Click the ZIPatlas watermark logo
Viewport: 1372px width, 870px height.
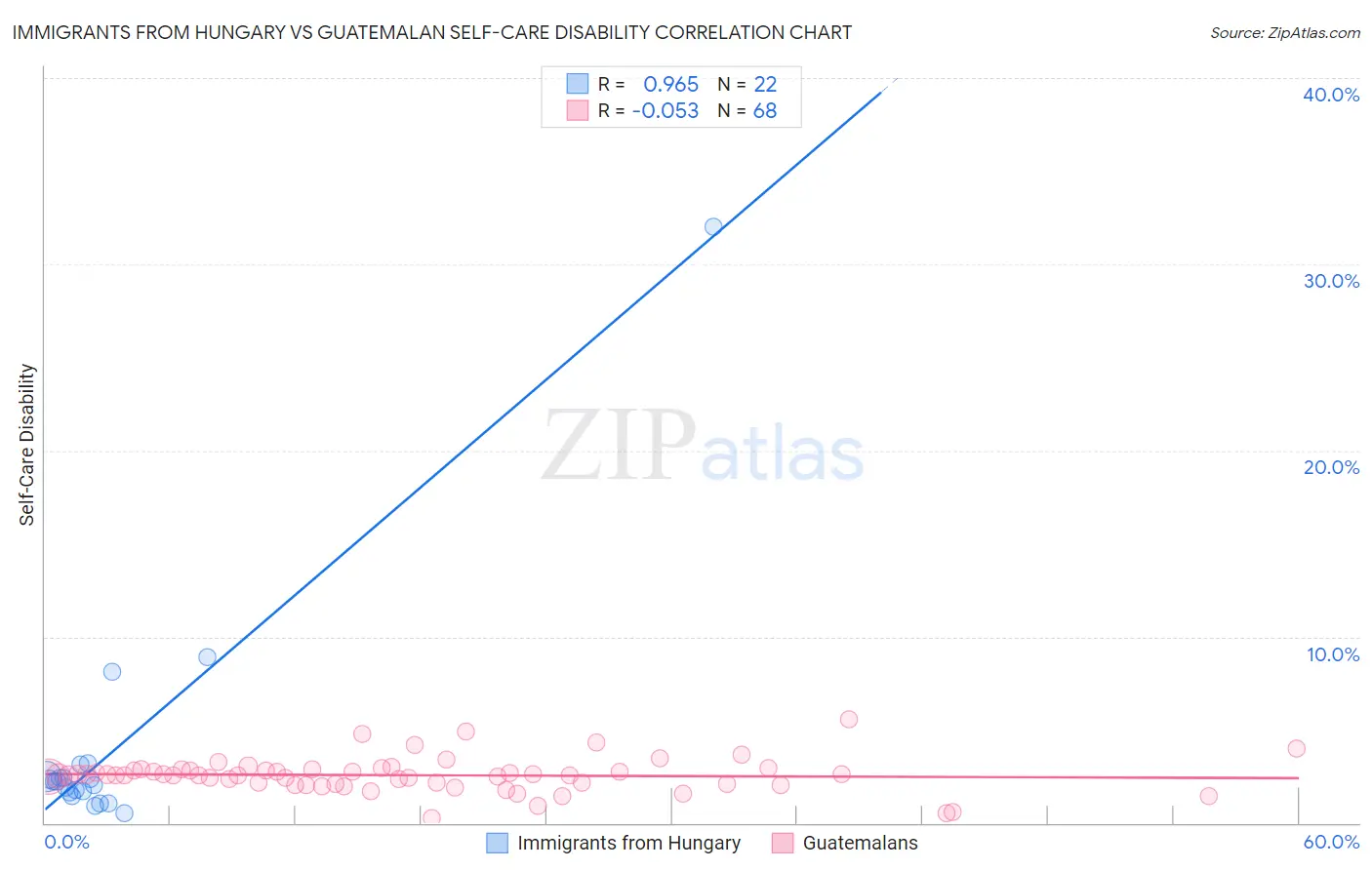tap(703, 446)
